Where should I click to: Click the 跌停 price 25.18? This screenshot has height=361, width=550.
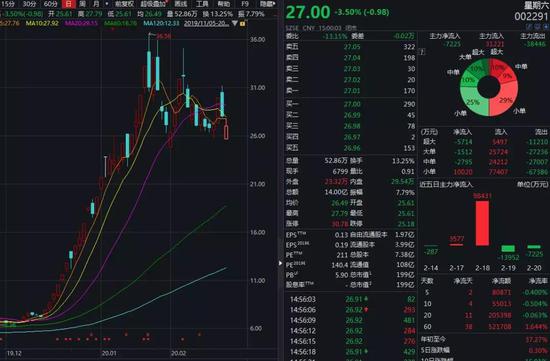pyautogui.click(x=406, y=223)
